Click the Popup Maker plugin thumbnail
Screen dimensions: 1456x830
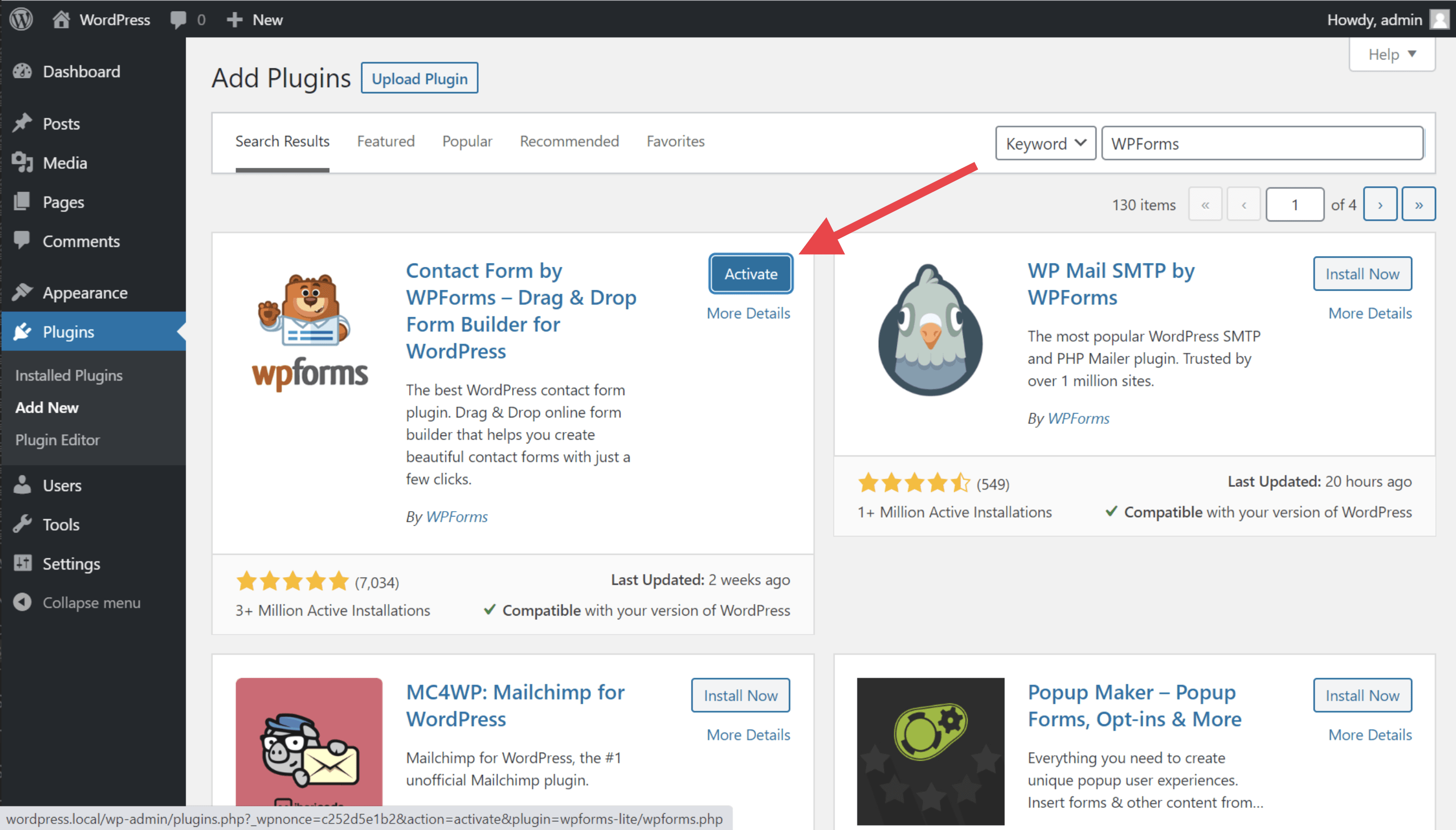pos(930,751)
